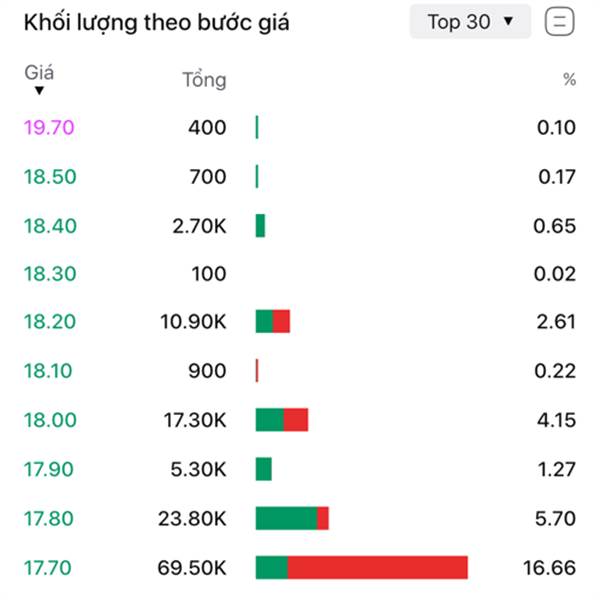Toggle sort arrow under Giá header
600x600 pixels.
39,91
